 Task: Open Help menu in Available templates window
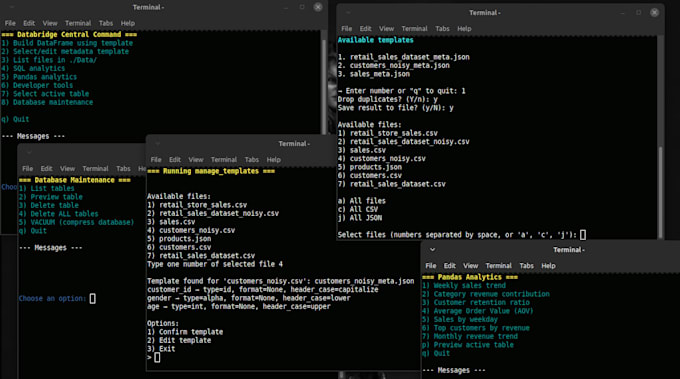(x=464, y=29)
